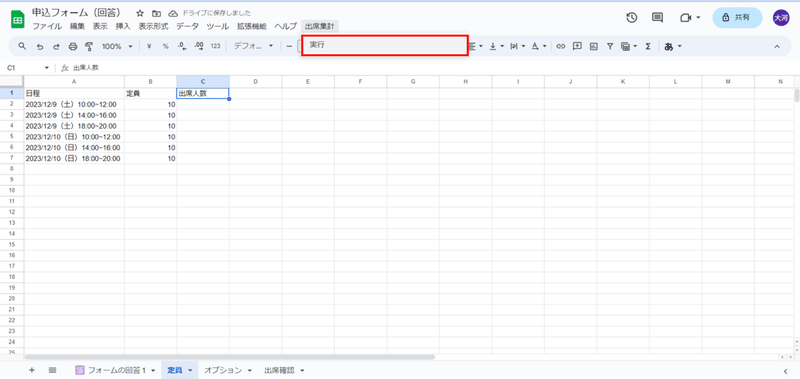Click the Google Sheets home logo
This screenshot has height=379, width=800.
[x=18, y=20]
